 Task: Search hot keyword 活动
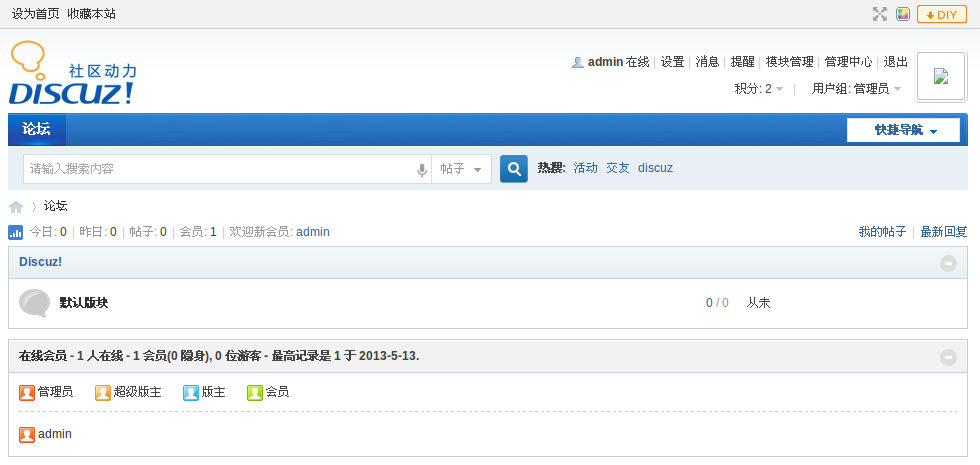click(586, 168)
